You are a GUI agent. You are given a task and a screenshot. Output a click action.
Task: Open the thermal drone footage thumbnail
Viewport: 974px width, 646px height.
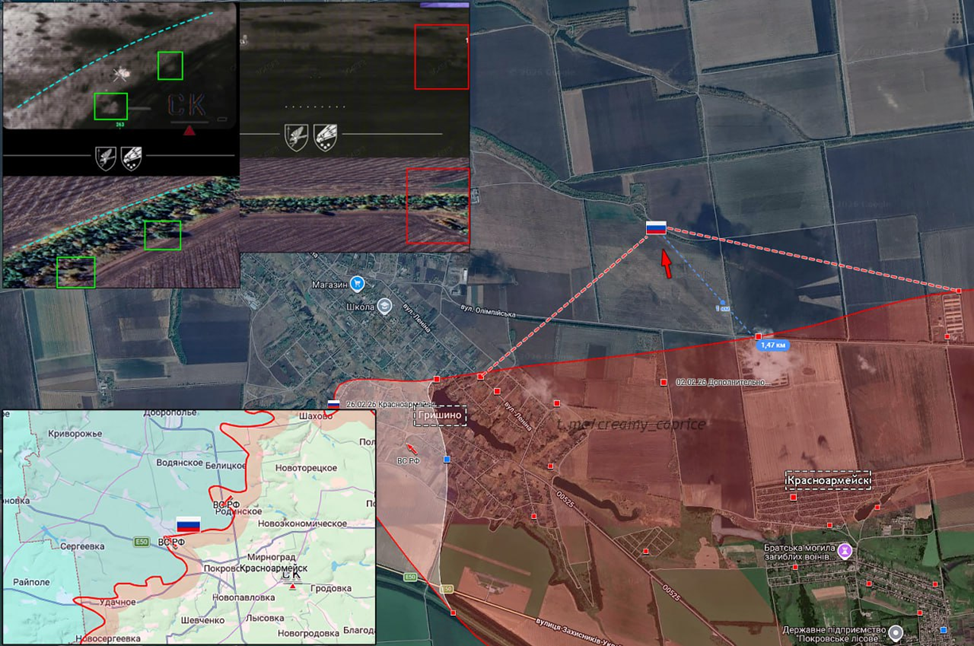(120, 66)
